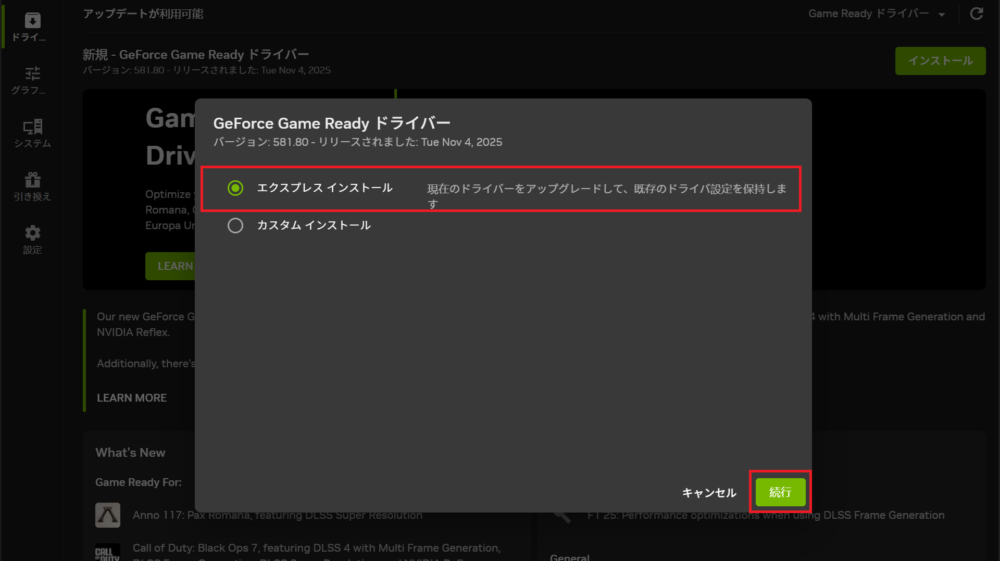Image resolution: width=1000 pixels, height=561 pixels.
Task: Click the green インストール button
Action: (x=939, y=61)
